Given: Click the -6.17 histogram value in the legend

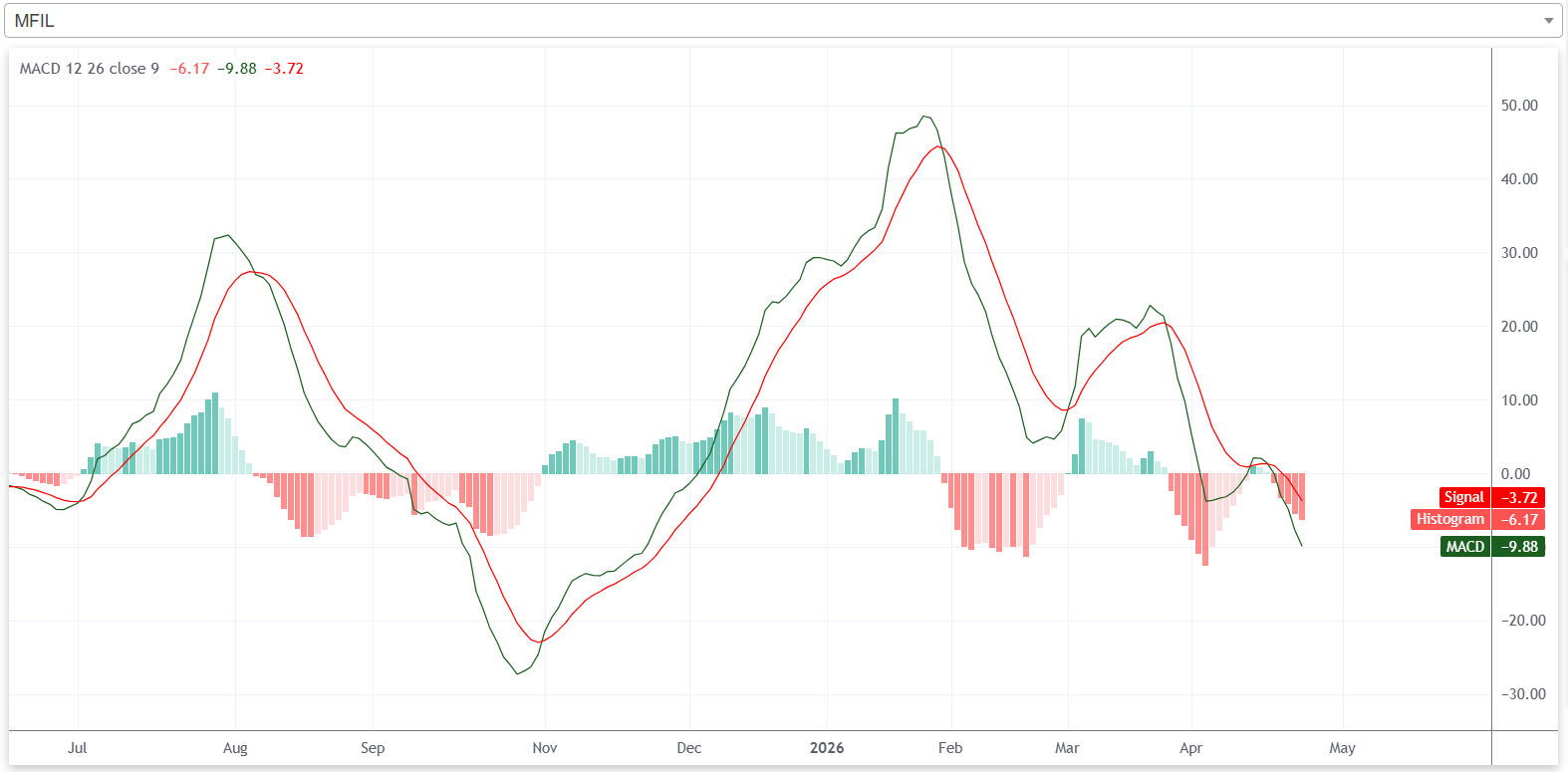Looking at the screenshot, I should [x=189, y=69].
